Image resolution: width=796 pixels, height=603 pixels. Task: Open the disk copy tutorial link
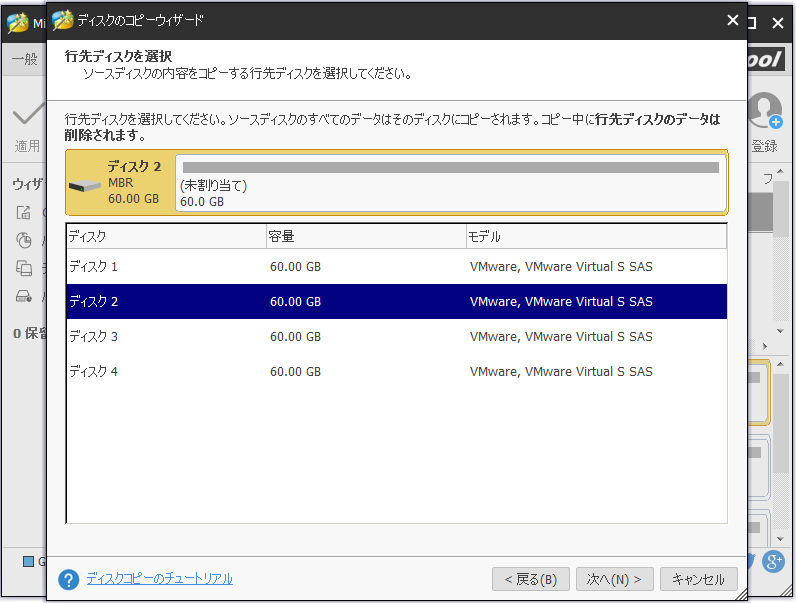tap(160, 579)
